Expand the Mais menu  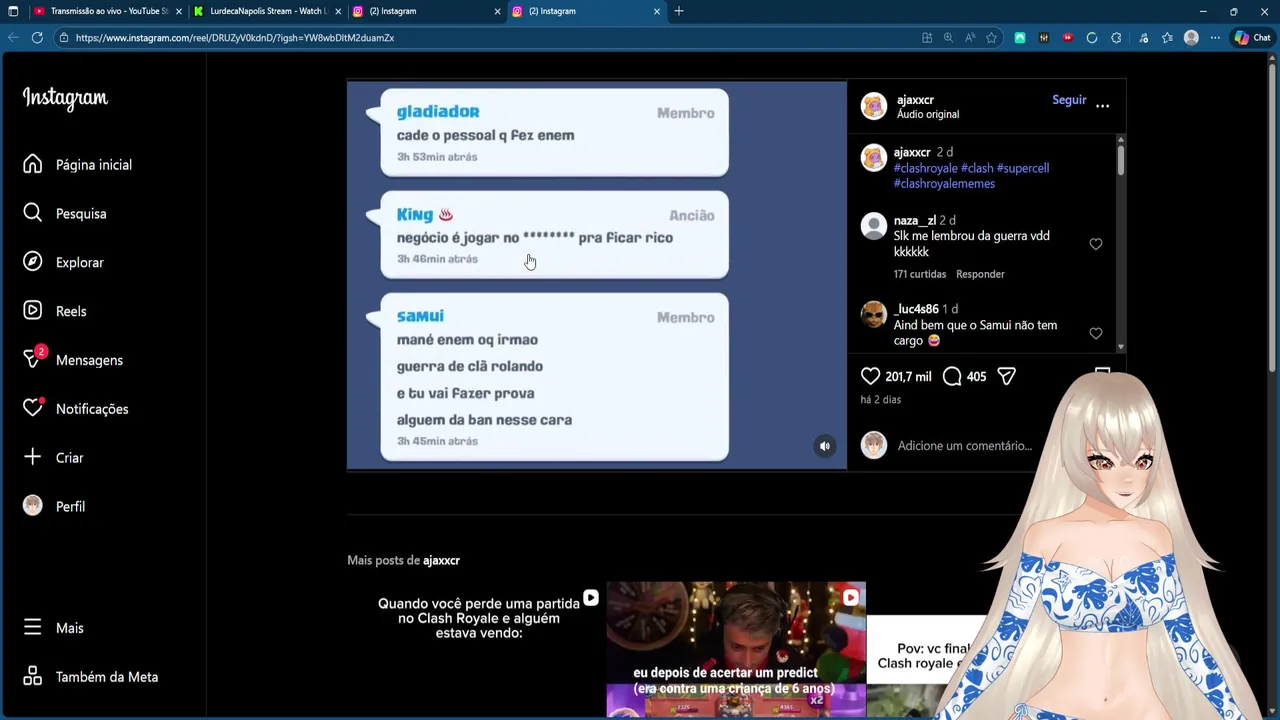pyautogui.click(x=70, y=628)
